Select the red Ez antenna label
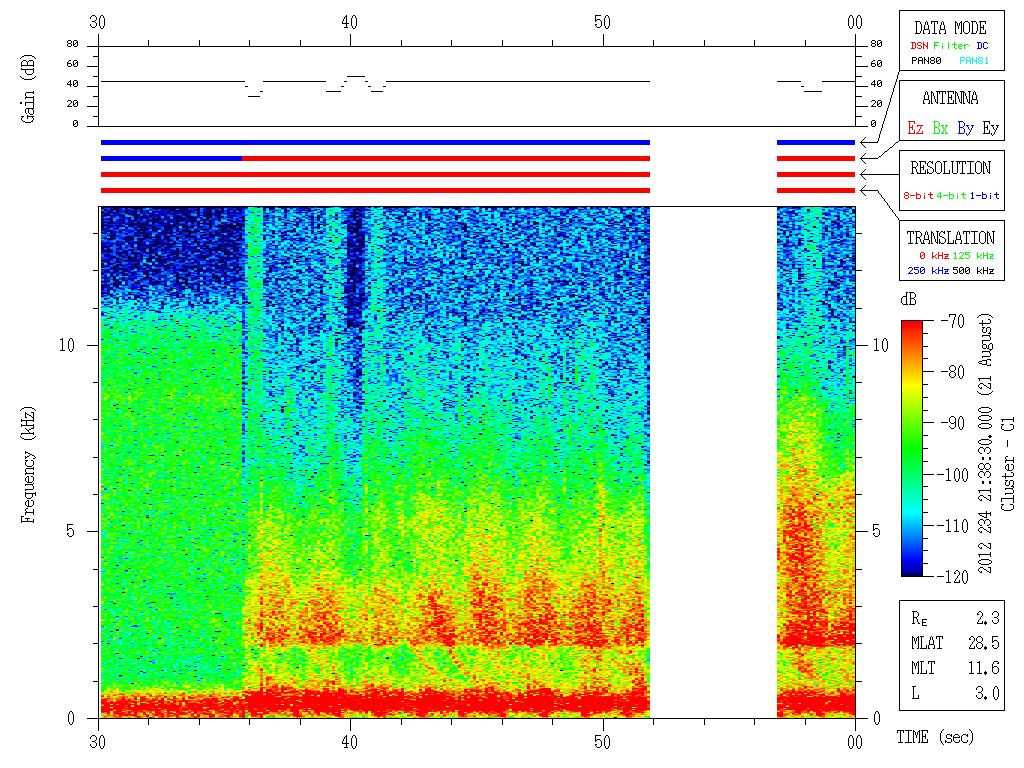Image resolution: width=1024 pixels, height=768 pixels. pos(915,128)
